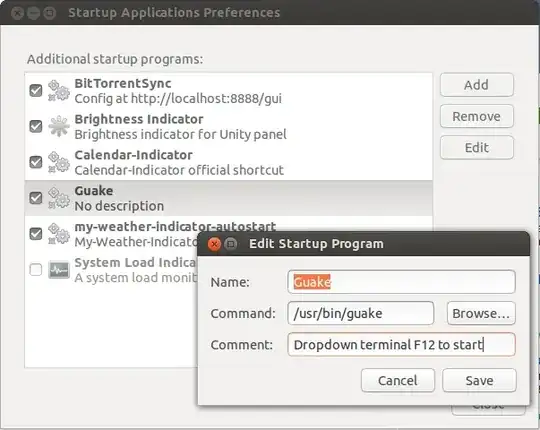Click the 'Config at http://localhost:8888/gui' description
The width and height of the screenshot is (540, 430).
point(178,99)
